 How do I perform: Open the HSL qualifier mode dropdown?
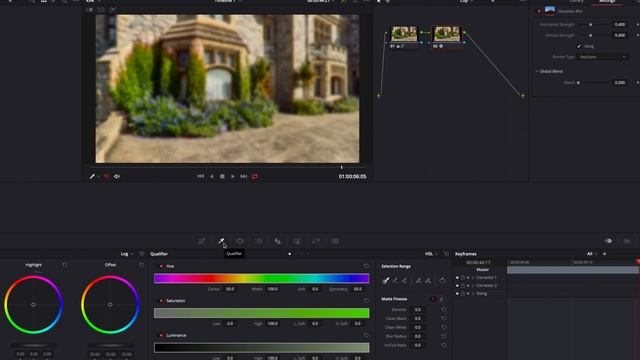tap(431, 254)
